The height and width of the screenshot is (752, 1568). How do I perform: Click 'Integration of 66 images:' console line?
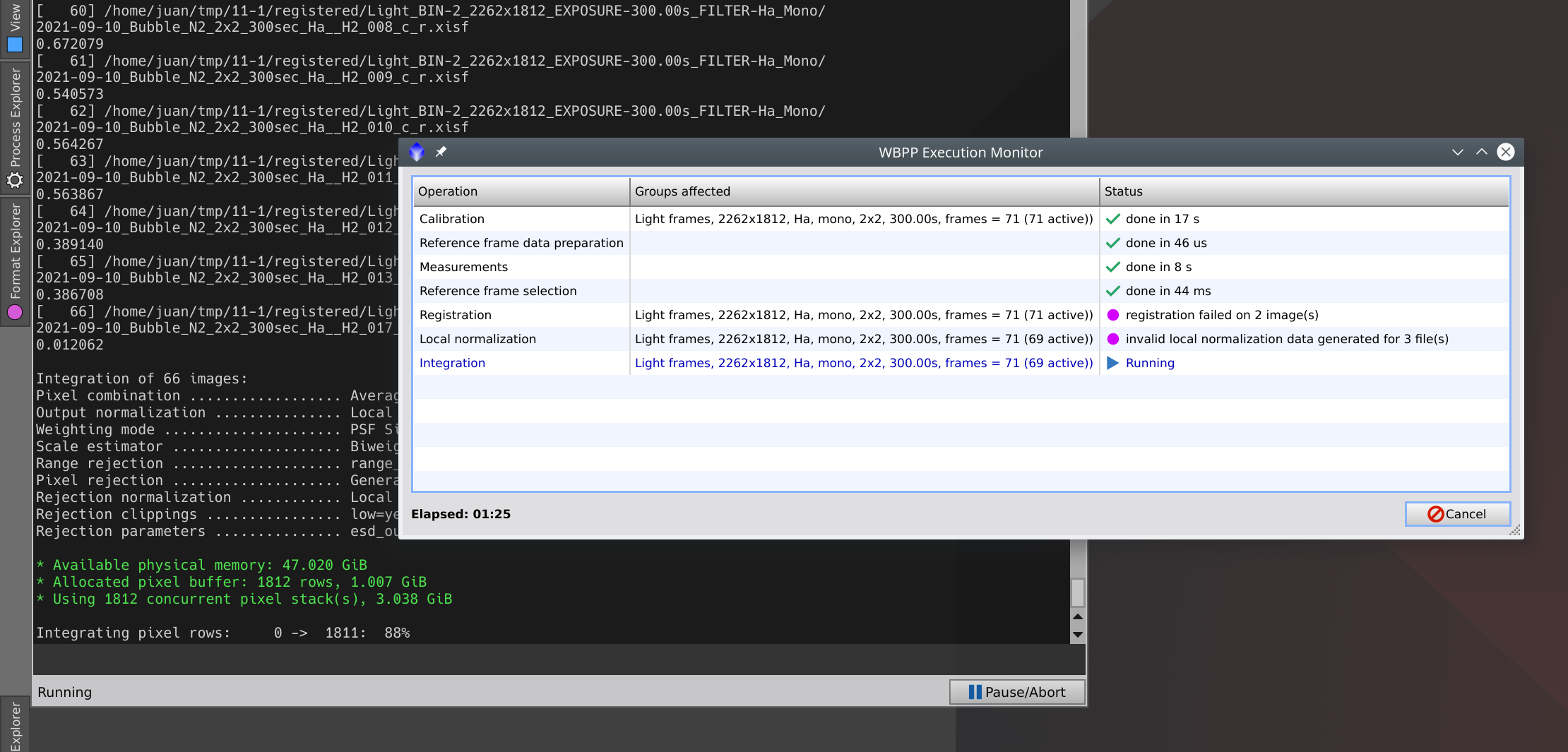tap(142, 378)
